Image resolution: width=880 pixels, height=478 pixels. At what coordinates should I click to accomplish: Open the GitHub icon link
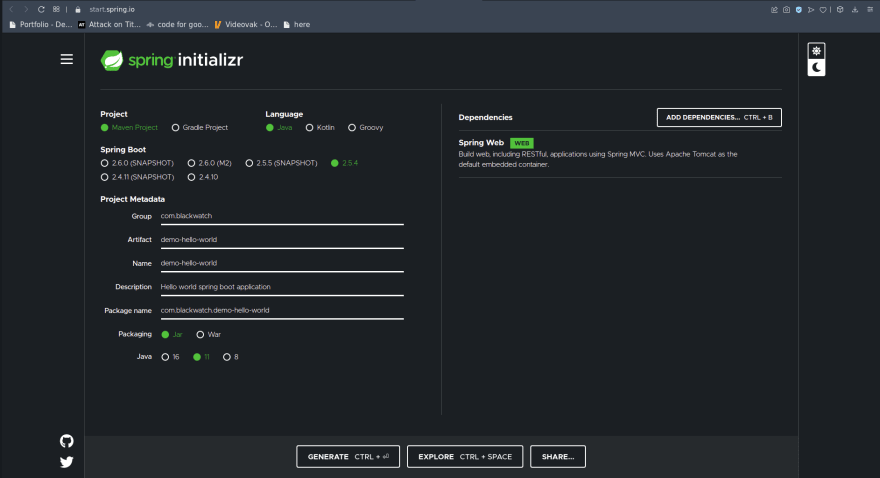coord(67,441)
